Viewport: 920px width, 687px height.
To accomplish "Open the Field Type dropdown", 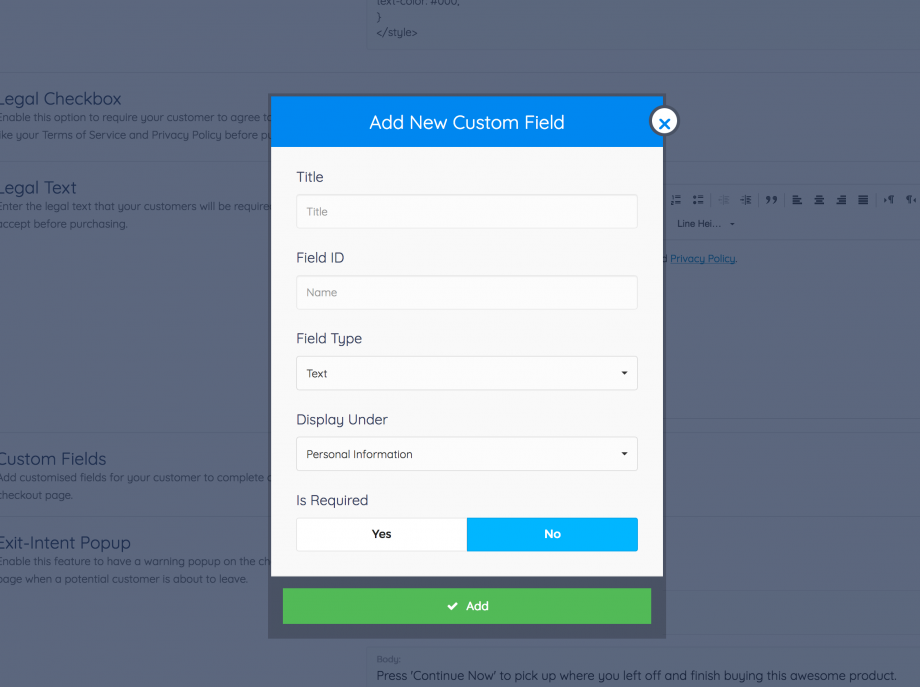I will (467, 373).
